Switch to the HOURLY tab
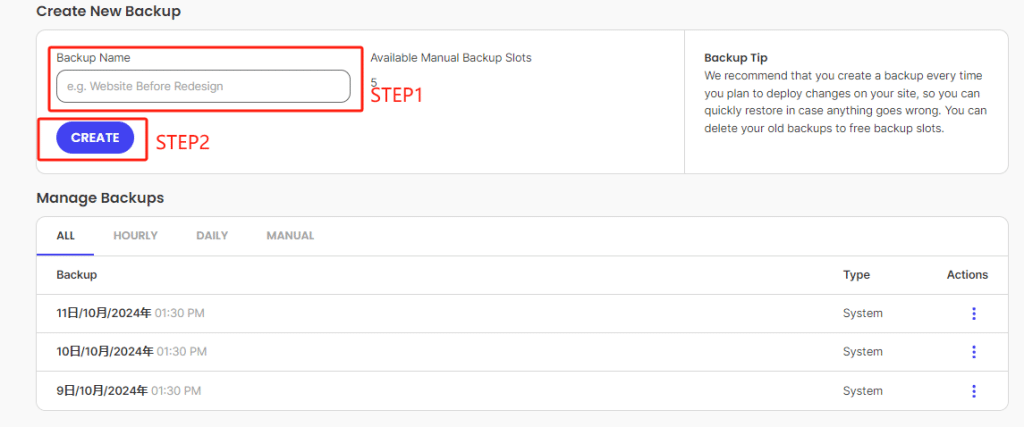The height and width of the screenshot is (427, 1024). pos(135,236)
